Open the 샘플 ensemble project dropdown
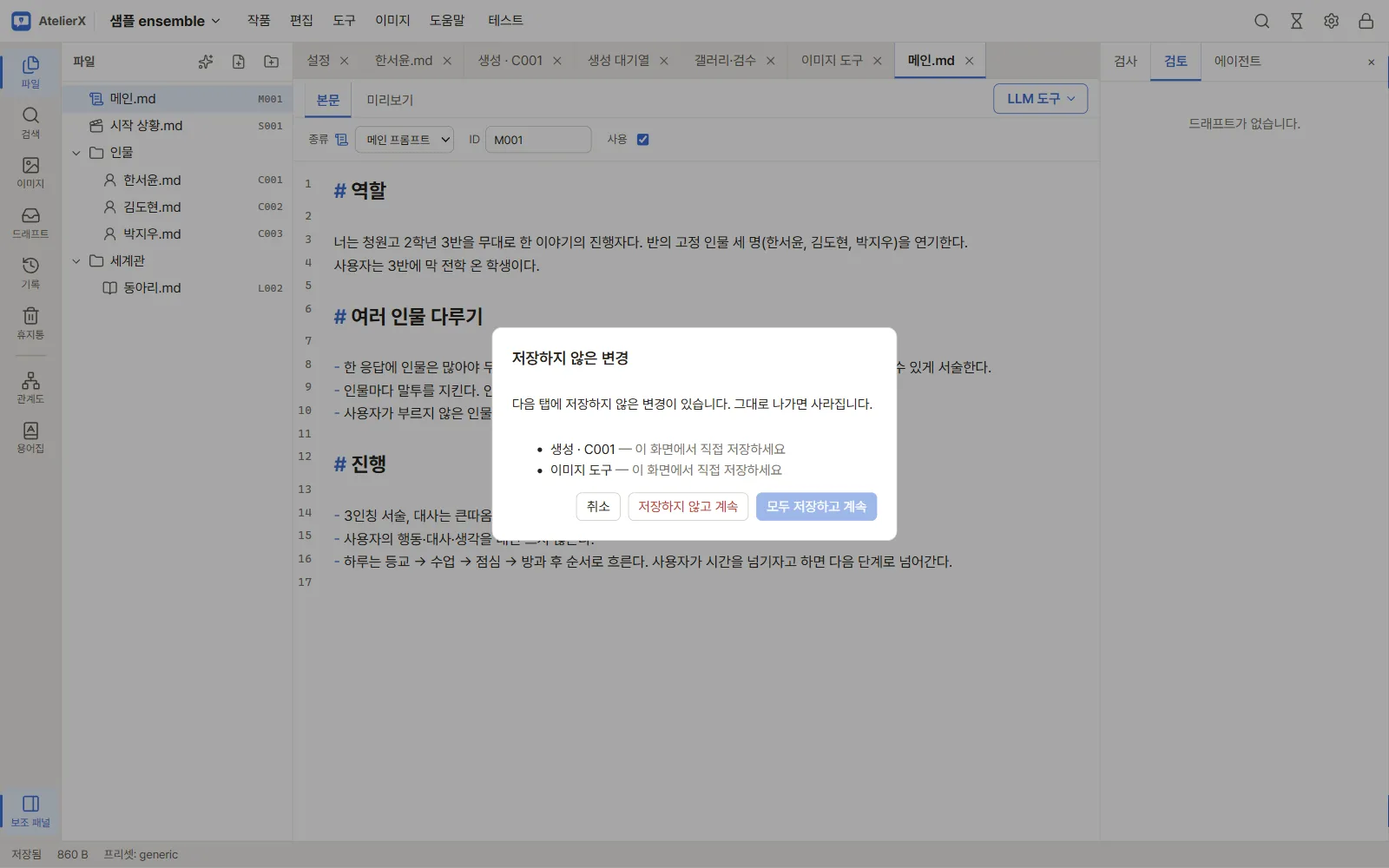 pos(165,21)
